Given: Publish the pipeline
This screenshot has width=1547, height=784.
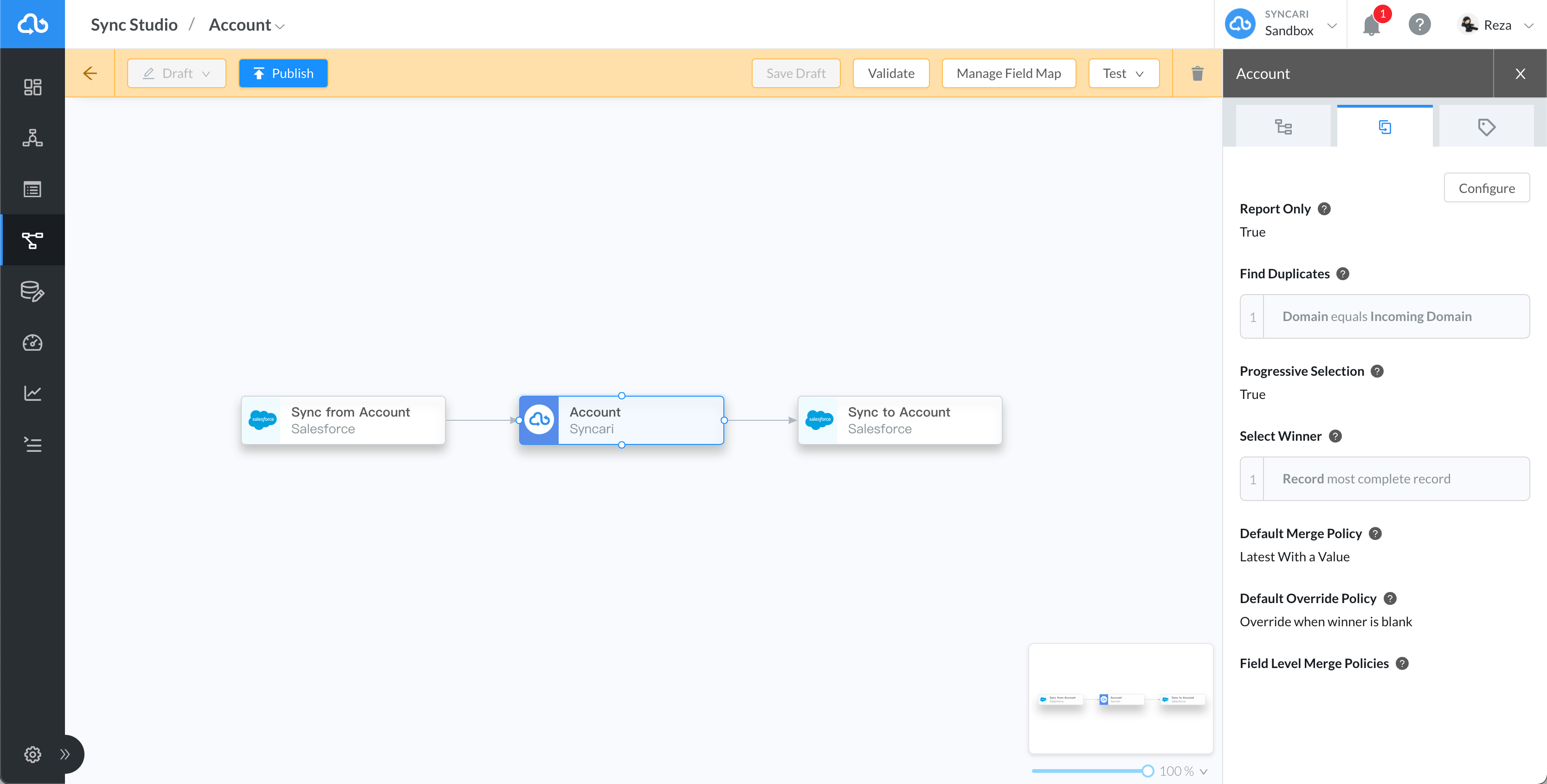Looking at the screenshot, I should click(283, 73).
